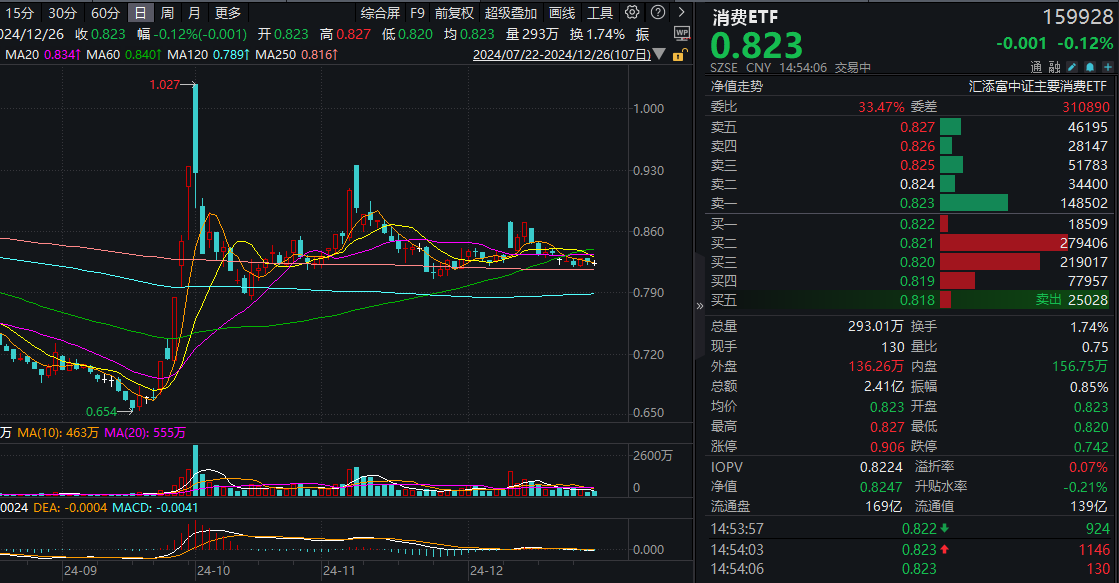Enable 超级叠加 super overlay mode
The image size is (1119, 583).
513,13
